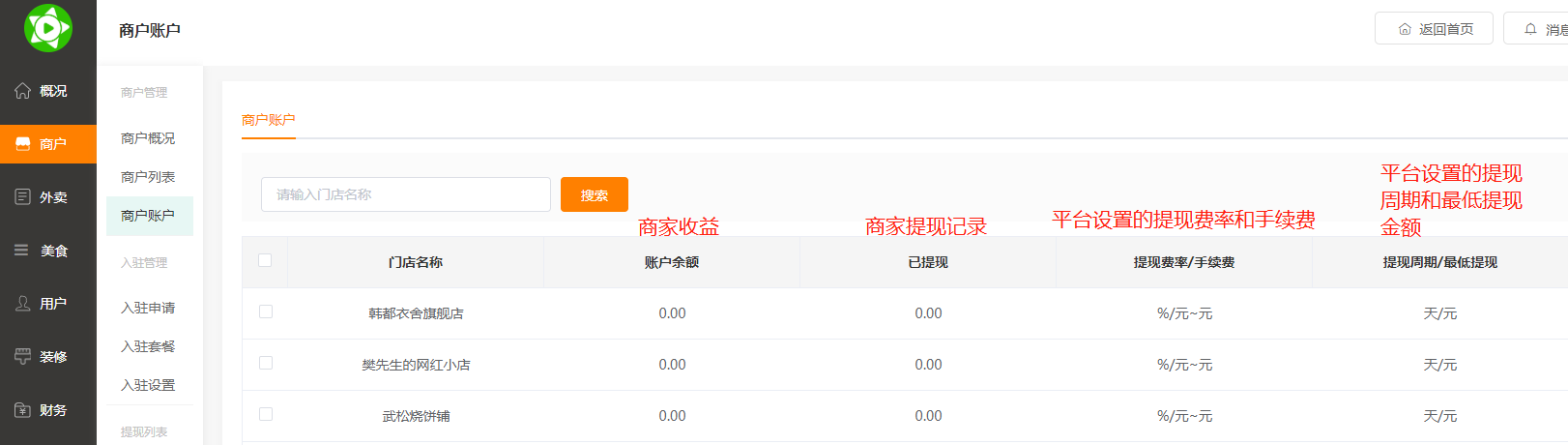
Task: Select the 商户 merchant sidebar item
Action: pos(48,144)
